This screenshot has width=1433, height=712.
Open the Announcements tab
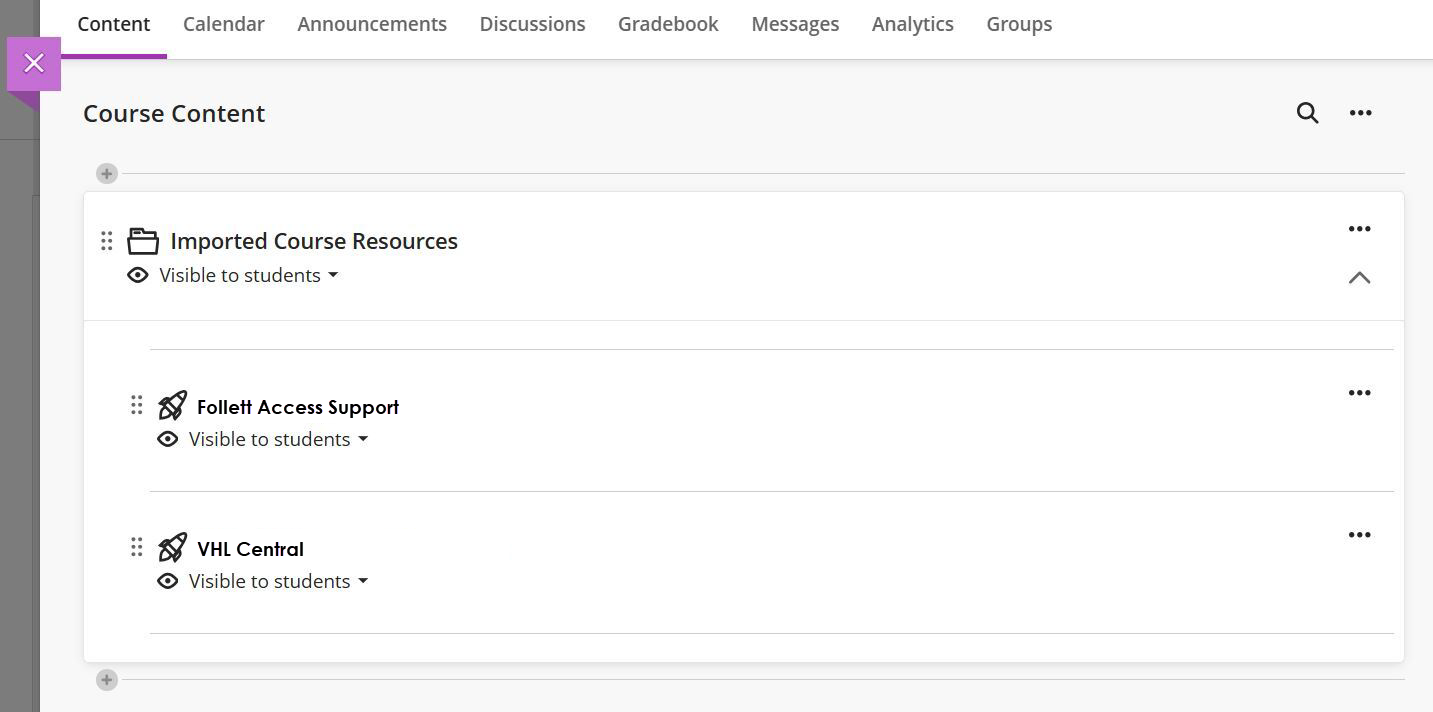click(x=372, y=24)
